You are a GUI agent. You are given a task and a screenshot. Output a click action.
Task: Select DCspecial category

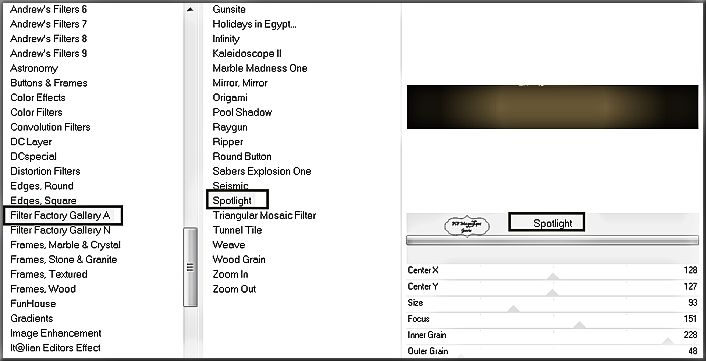click(33, 157)
